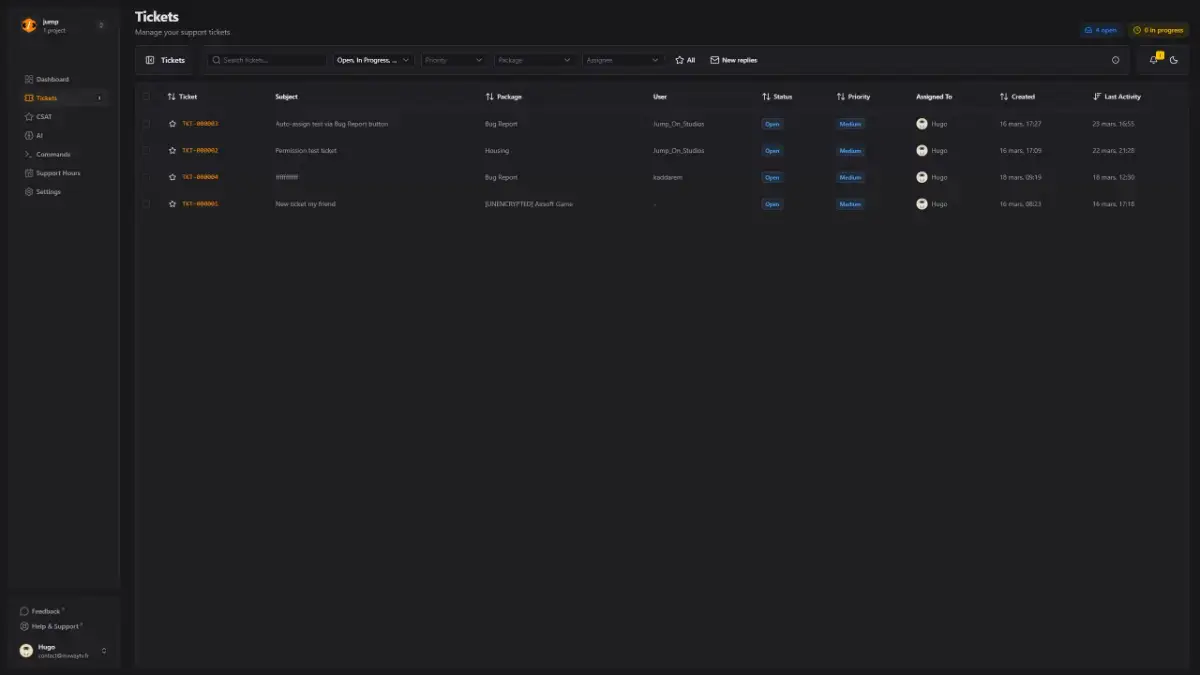Open the Assignee filter dropdown

[x=623, y=60]
